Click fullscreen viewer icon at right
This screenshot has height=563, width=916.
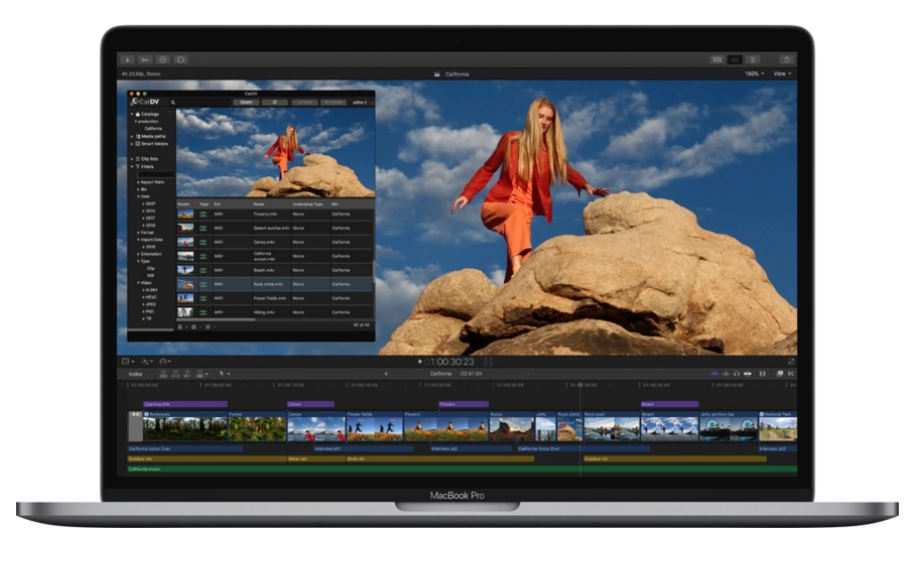point(791,361)
